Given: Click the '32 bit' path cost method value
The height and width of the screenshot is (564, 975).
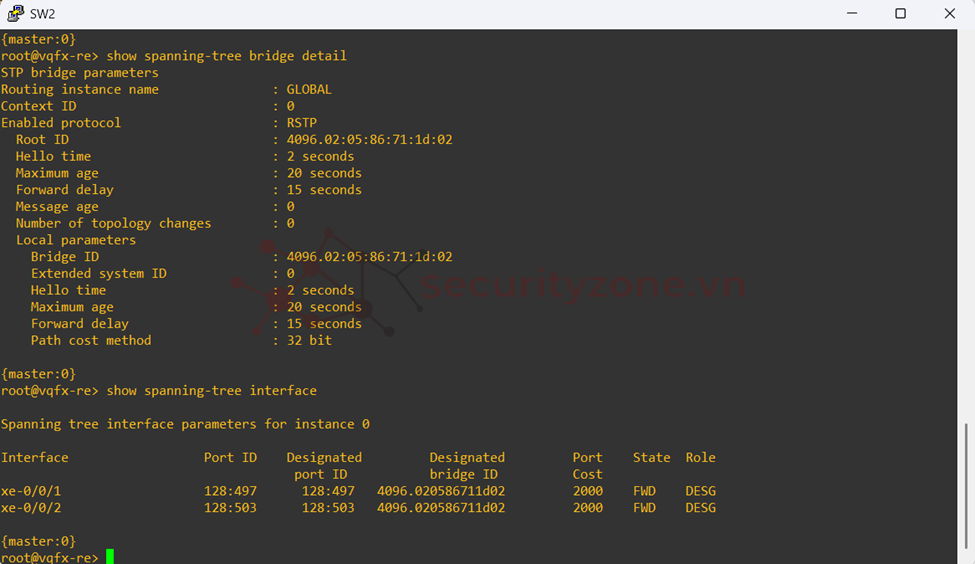Looking at the screenshot, I should click(x=309, y=341).
